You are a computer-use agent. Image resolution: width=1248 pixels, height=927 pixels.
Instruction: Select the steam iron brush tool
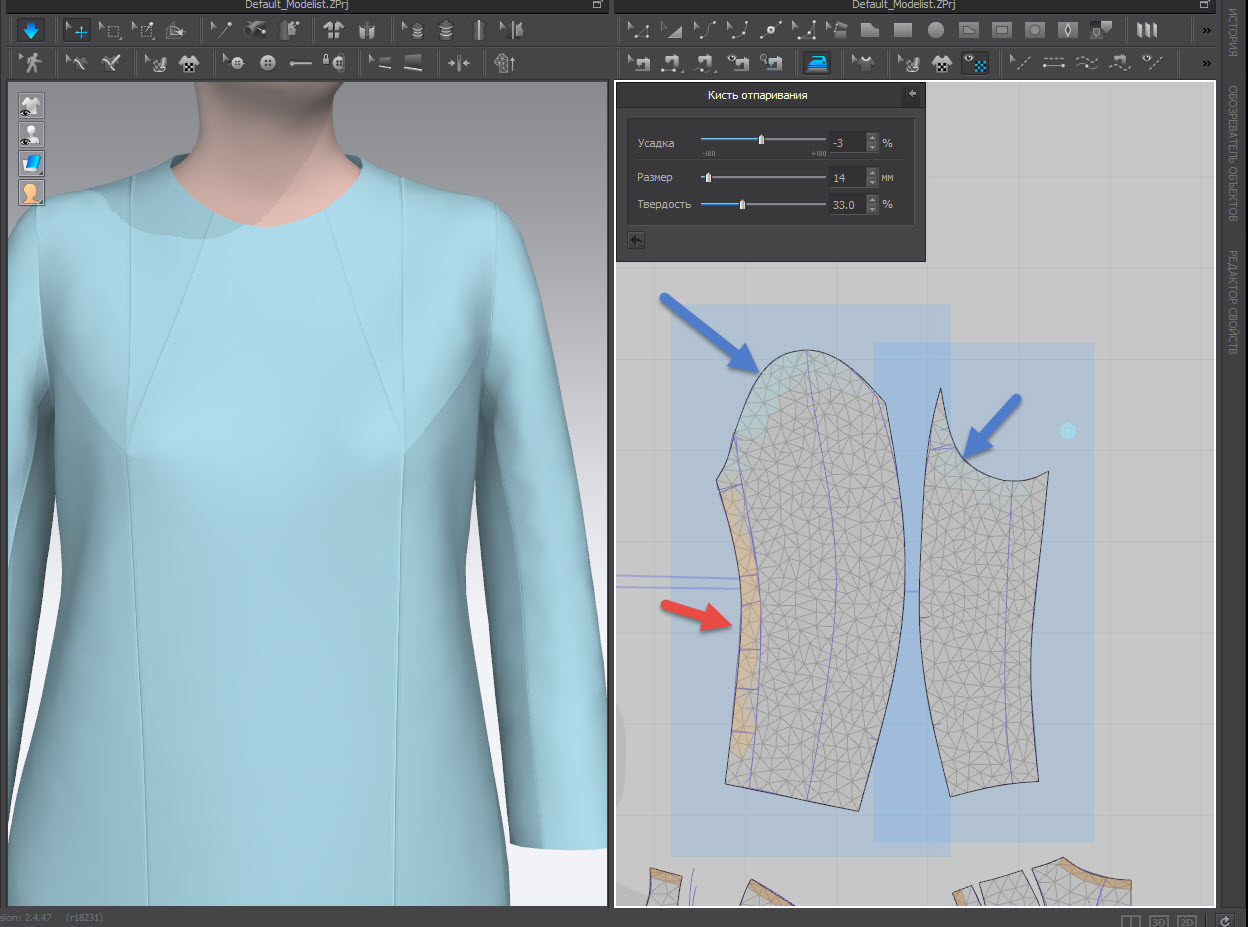pyautogui.click(x=816, y=64)
